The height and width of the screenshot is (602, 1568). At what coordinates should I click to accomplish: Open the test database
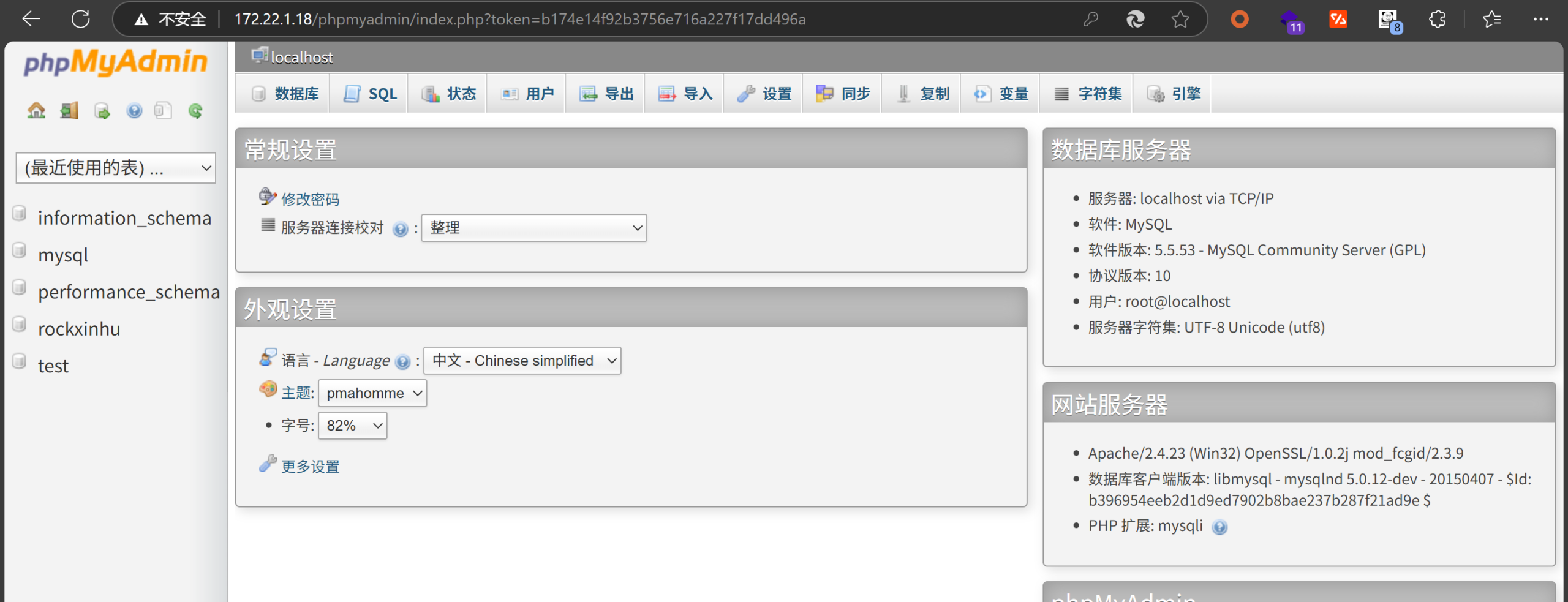[x=53, y=366]
